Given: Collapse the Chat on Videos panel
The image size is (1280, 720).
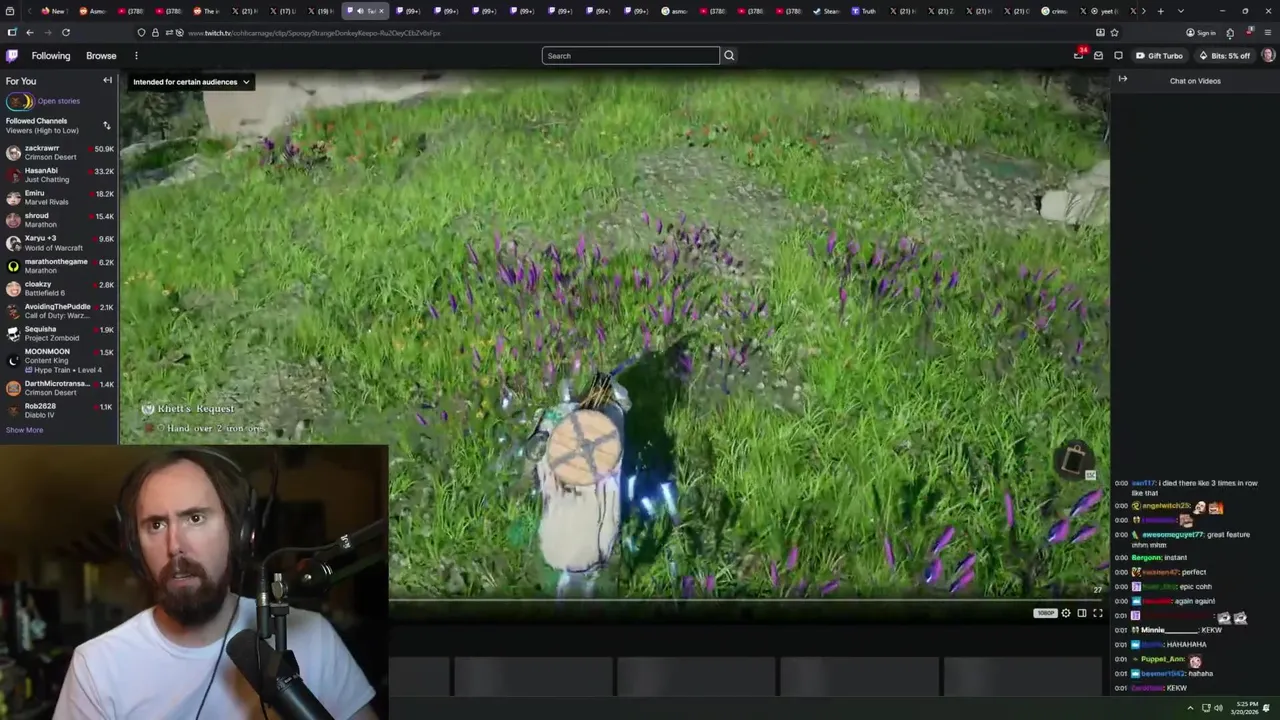Looking at the screenshot, I should point(1123,79).
